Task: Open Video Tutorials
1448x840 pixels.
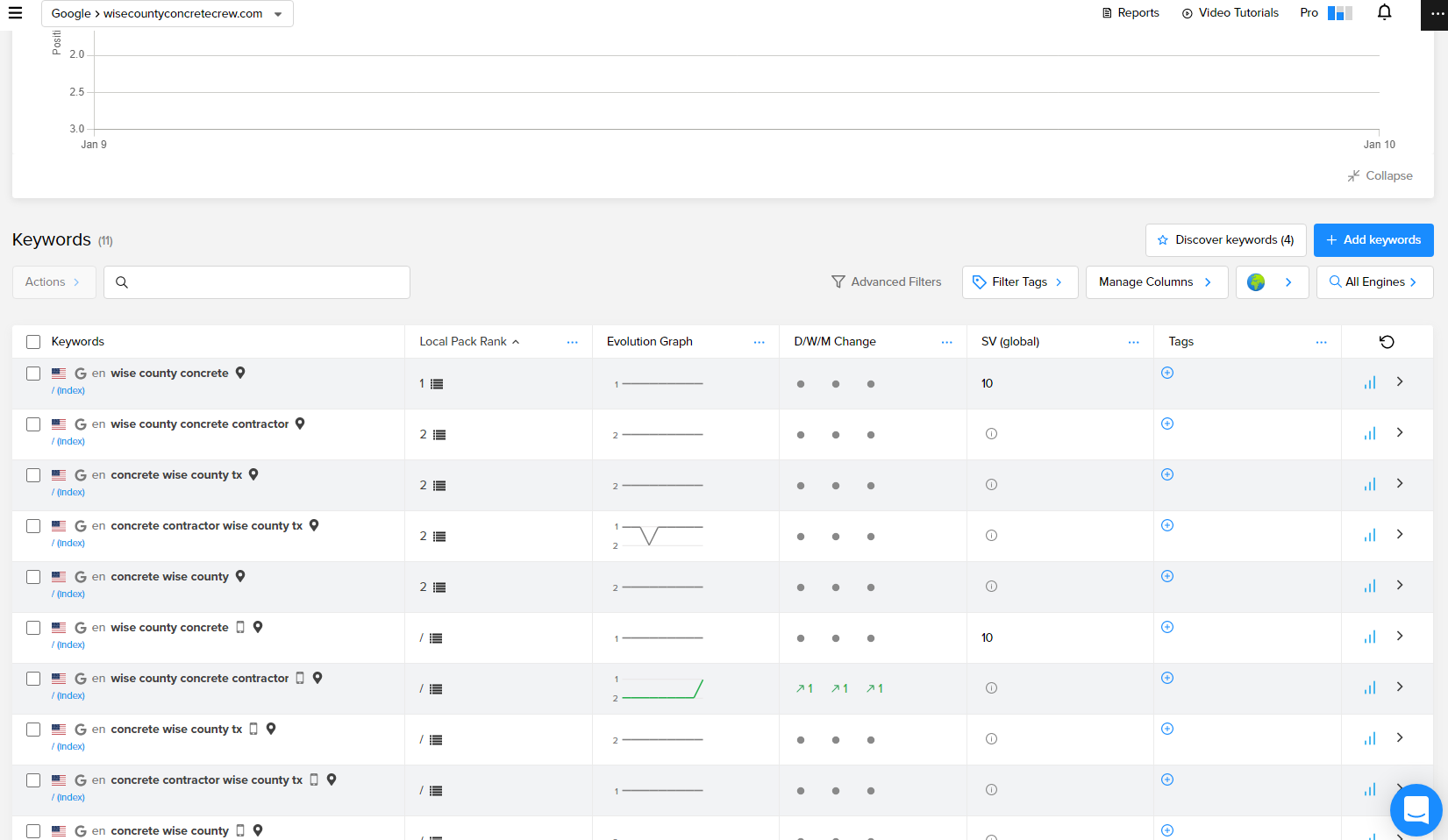Action: pos(1230,13)
